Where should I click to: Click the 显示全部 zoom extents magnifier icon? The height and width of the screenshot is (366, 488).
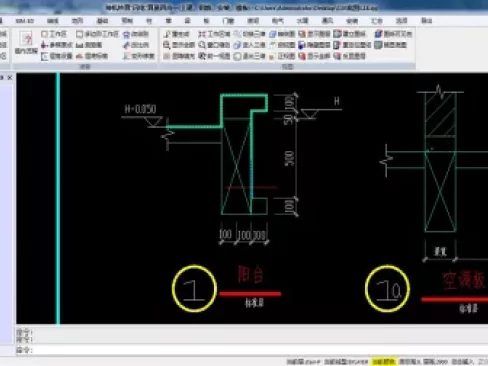tap(167, 45)
